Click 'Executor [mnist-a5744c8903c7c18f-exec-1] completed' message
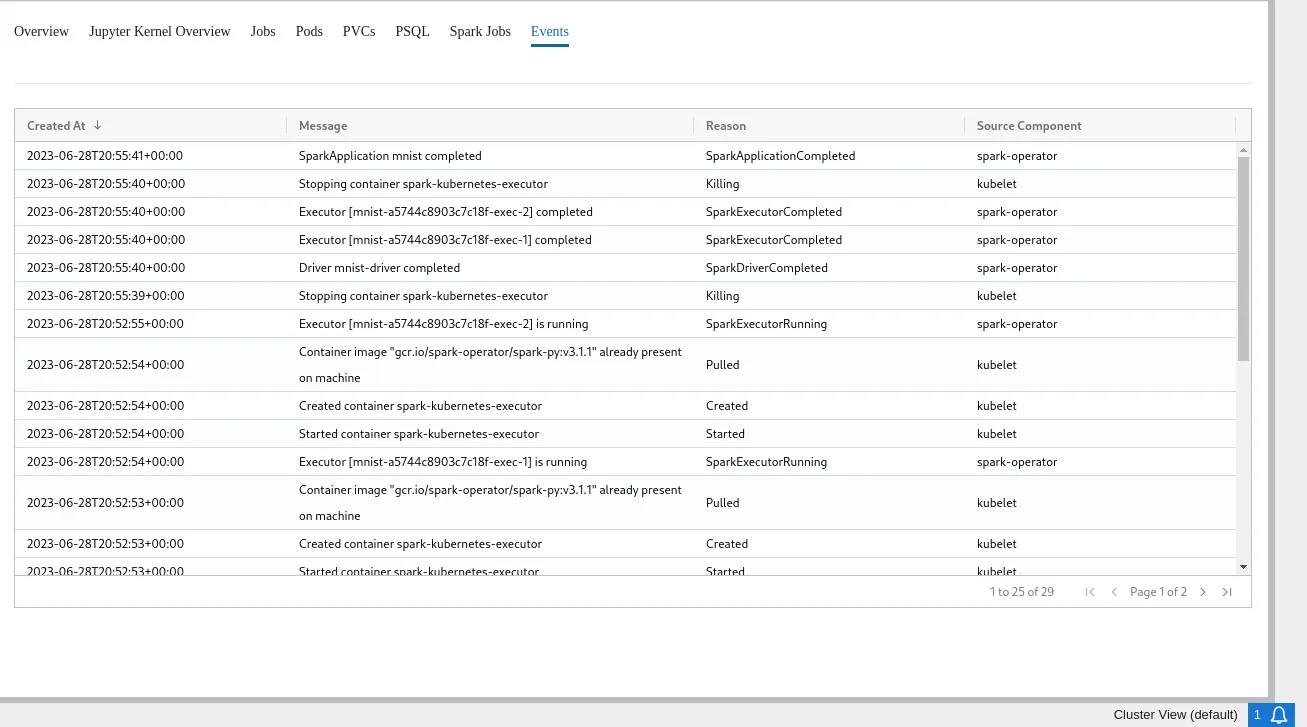 (445, 240)
